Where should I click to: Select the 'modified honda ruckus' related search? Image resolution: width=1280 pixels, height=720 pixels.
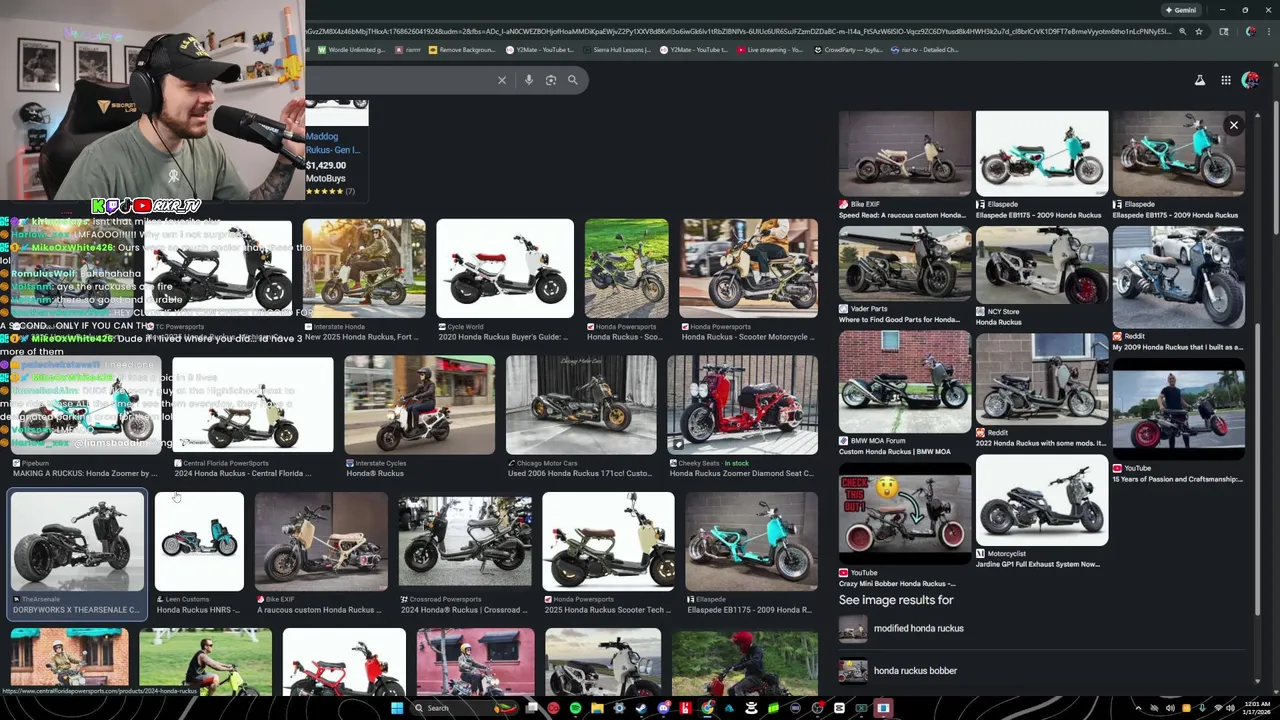click(918, 628)
